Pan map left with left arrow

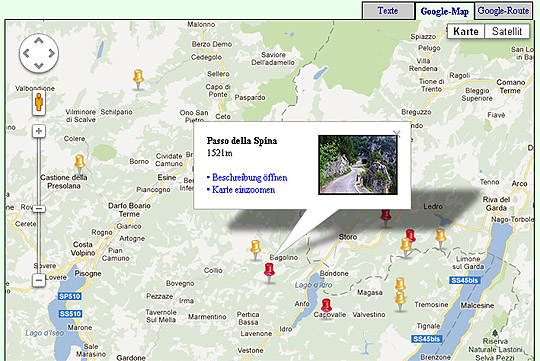click(26, 53)
